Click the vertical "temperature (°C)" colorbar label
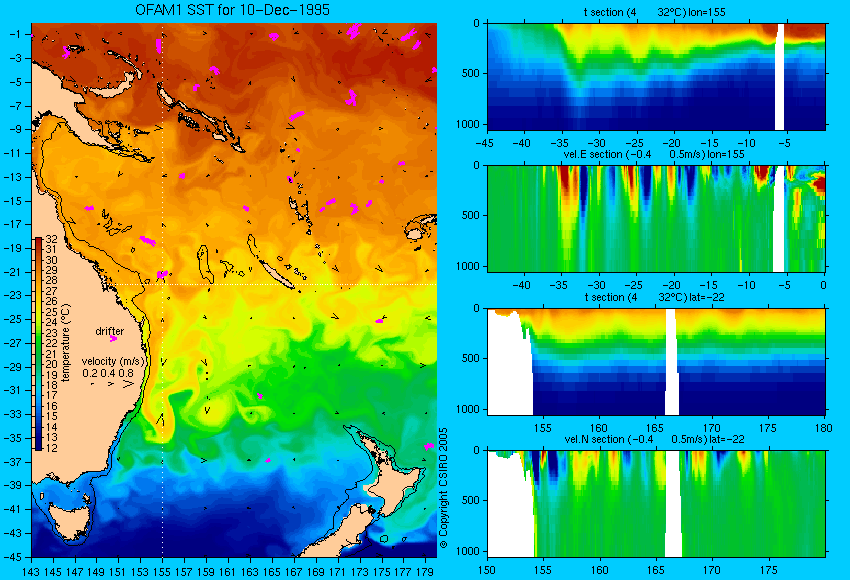850x580 pixels. coord(66,343)
